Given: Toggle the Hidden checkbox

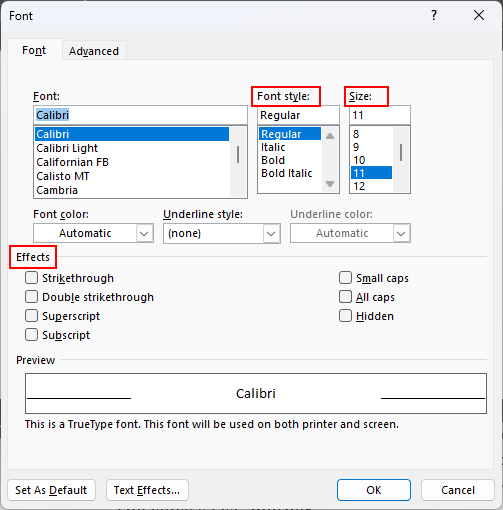Looking at the screenshot, I should click(345, 316).
